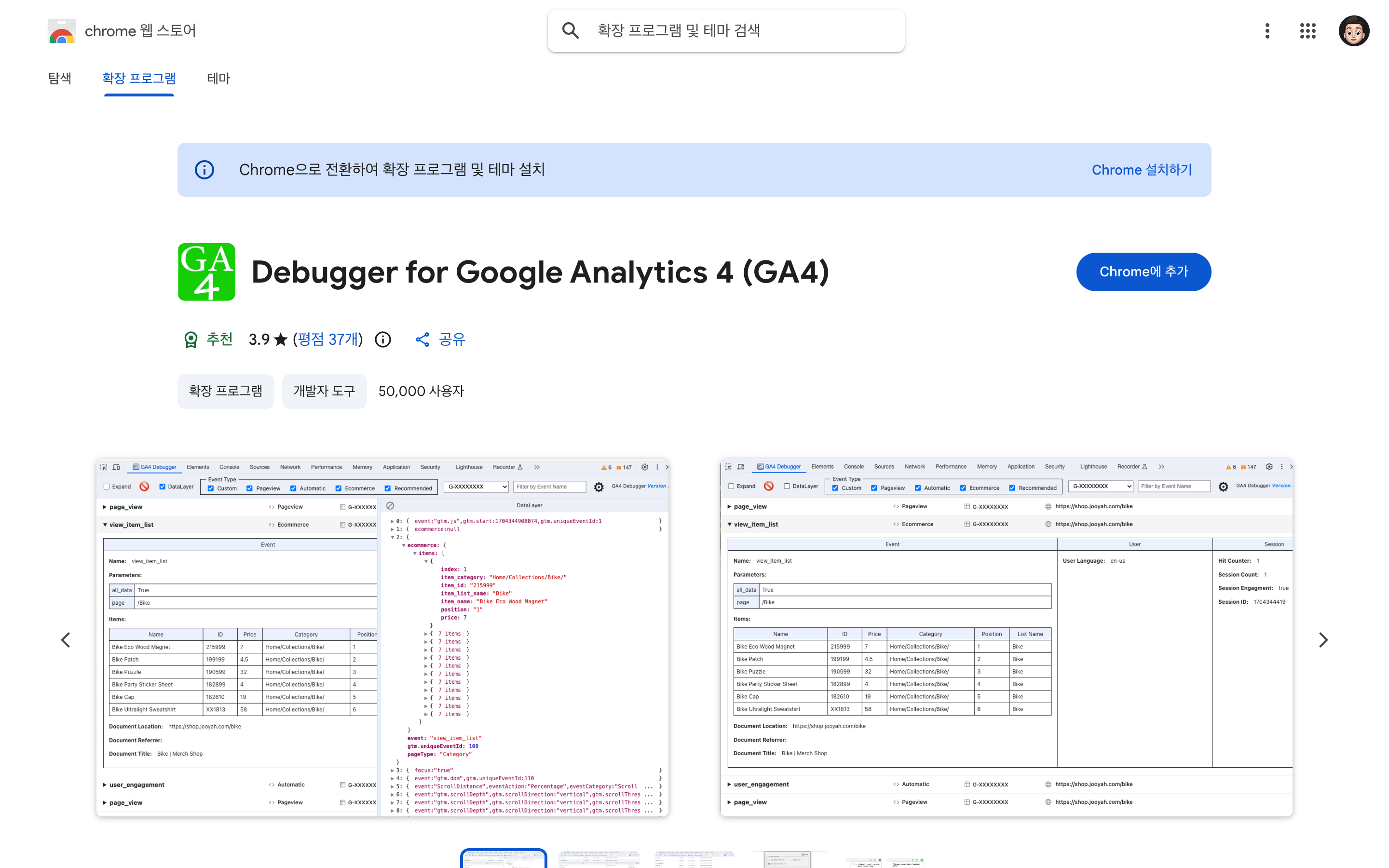The height and width of the screenshot is (868, 1389).
Task: Open the Google apps grid launcher
Action: click(1307, 31)
